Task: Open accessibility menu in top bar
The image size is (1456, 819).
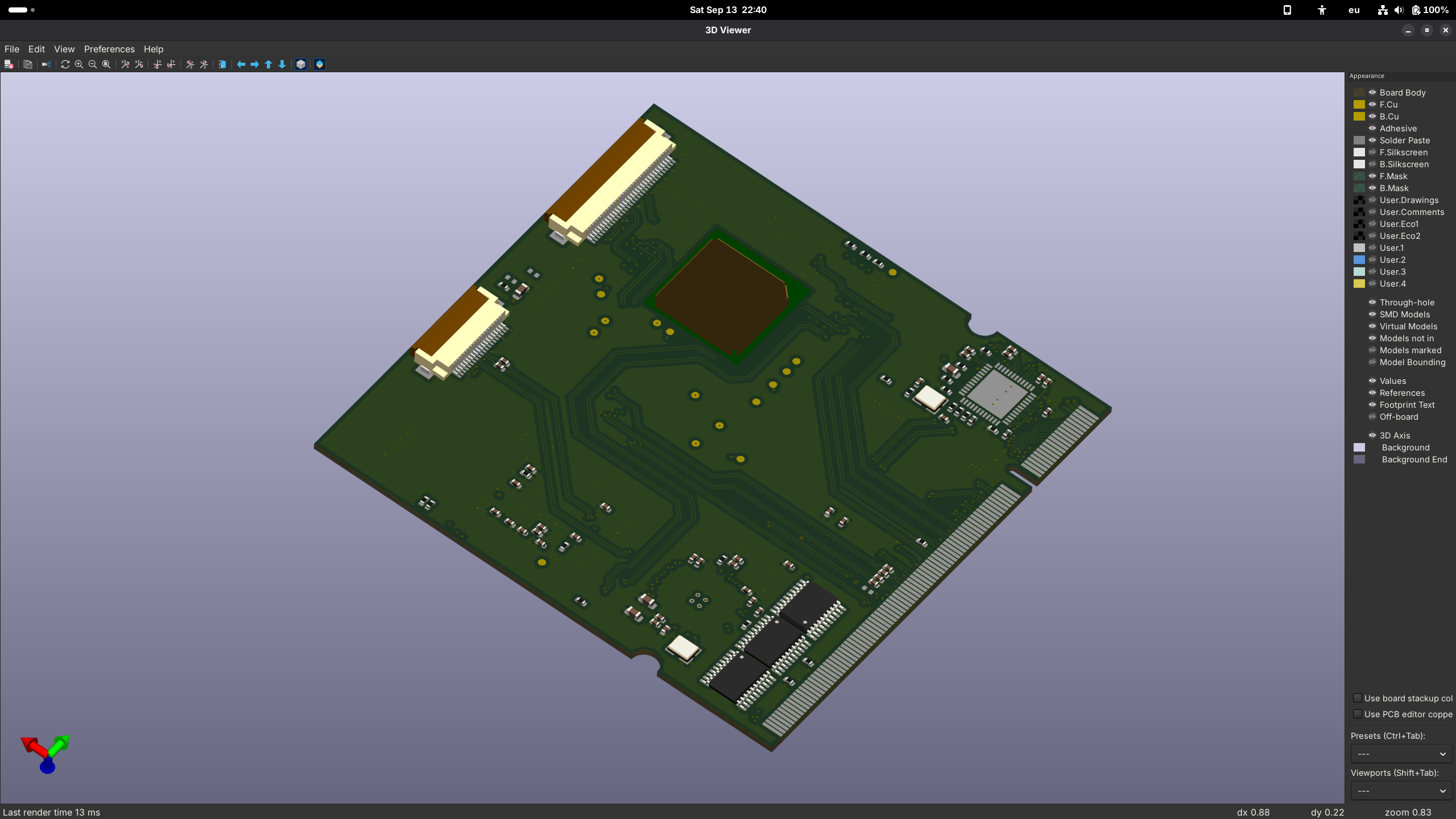Action: click(x=1322, y=10)
